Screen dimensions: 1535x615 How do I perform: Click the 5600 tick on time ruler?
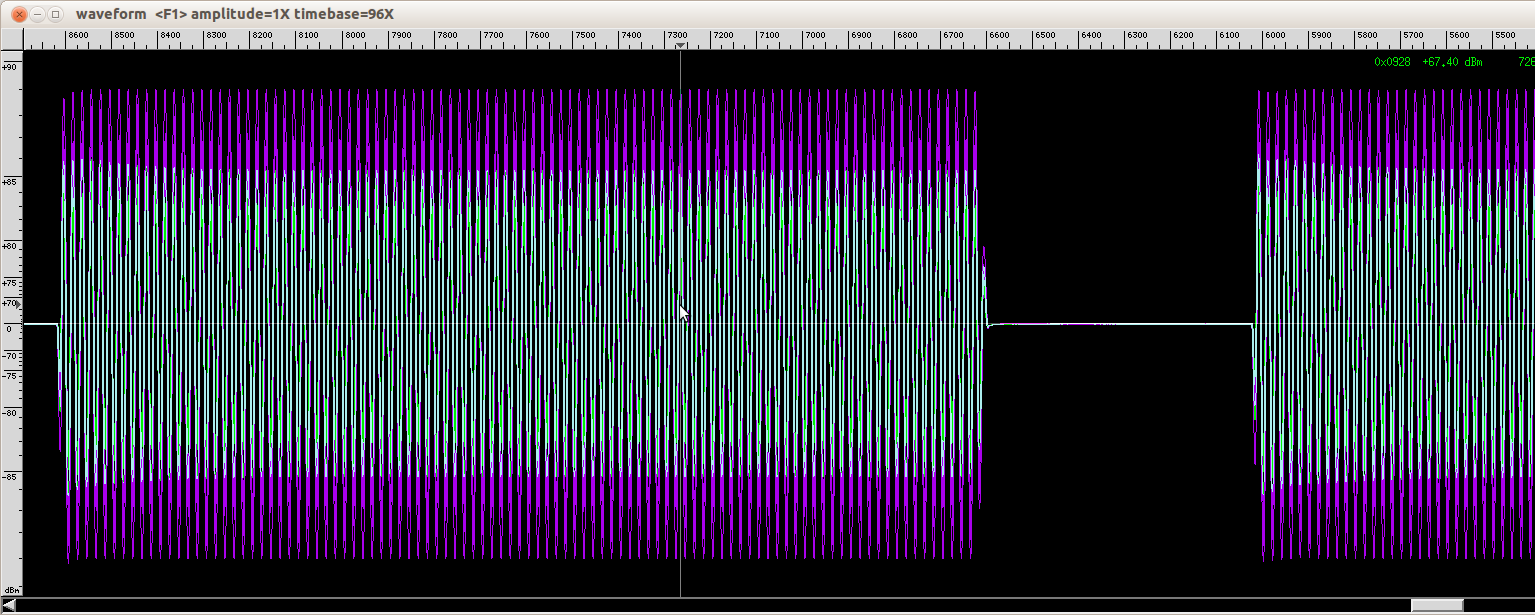point(1459,35)
